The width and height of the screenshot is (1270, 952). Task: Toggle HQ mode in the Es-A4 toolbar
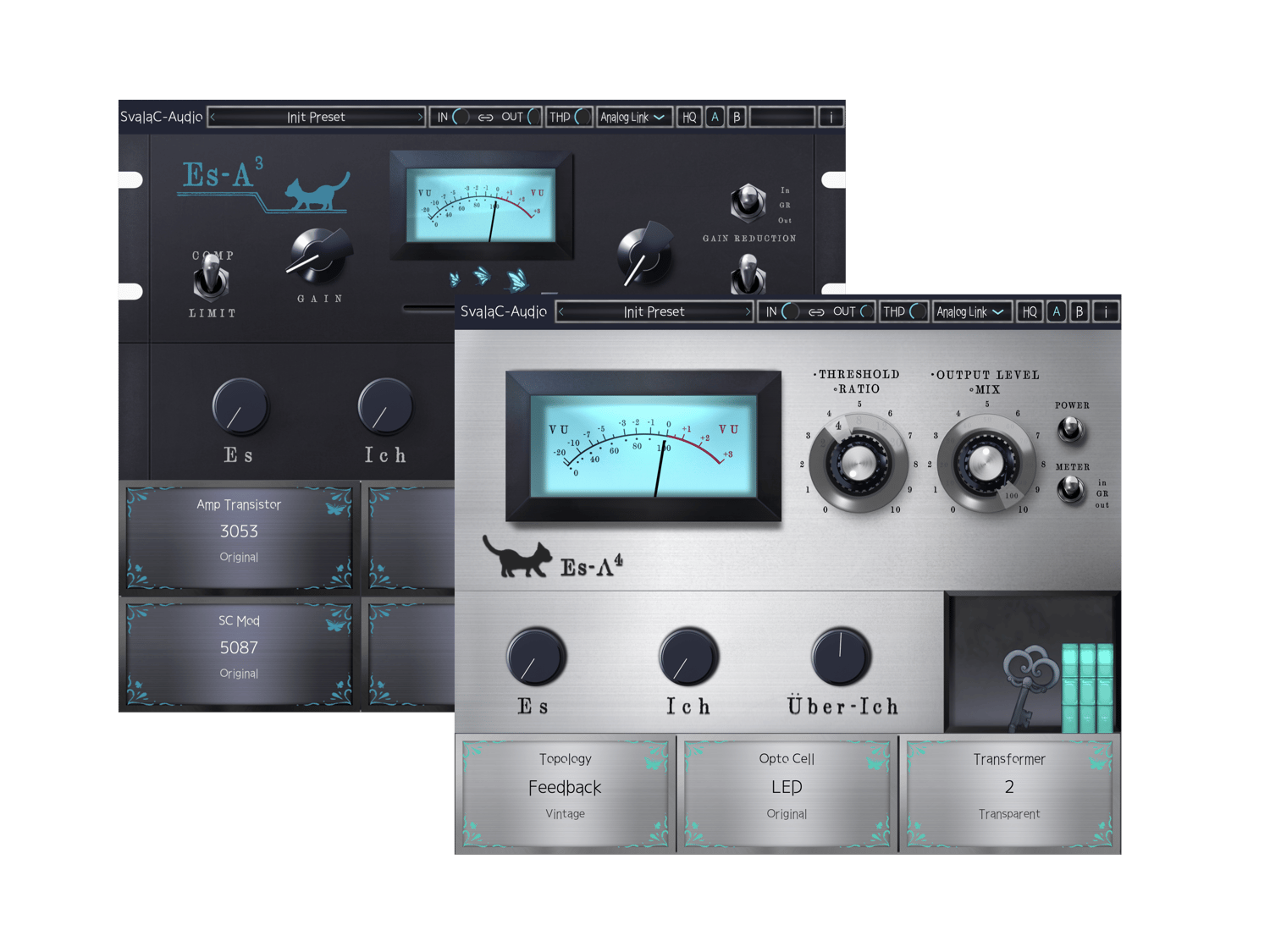pyautogui.click(x=1030, y=312)
